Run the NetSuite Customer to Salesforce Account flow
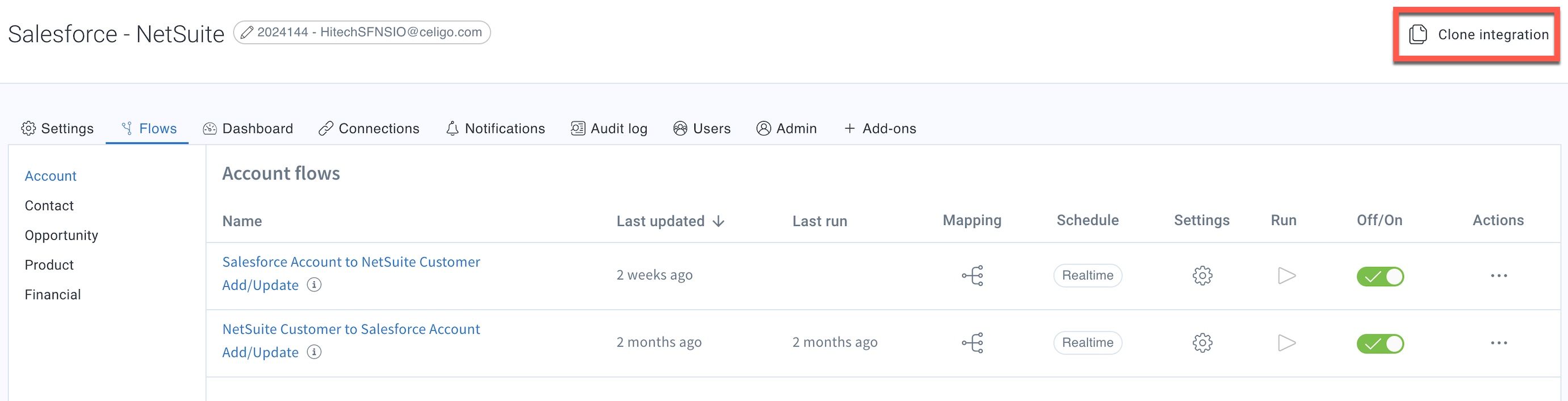1568x401 pixels. (x=1286, y=342)
